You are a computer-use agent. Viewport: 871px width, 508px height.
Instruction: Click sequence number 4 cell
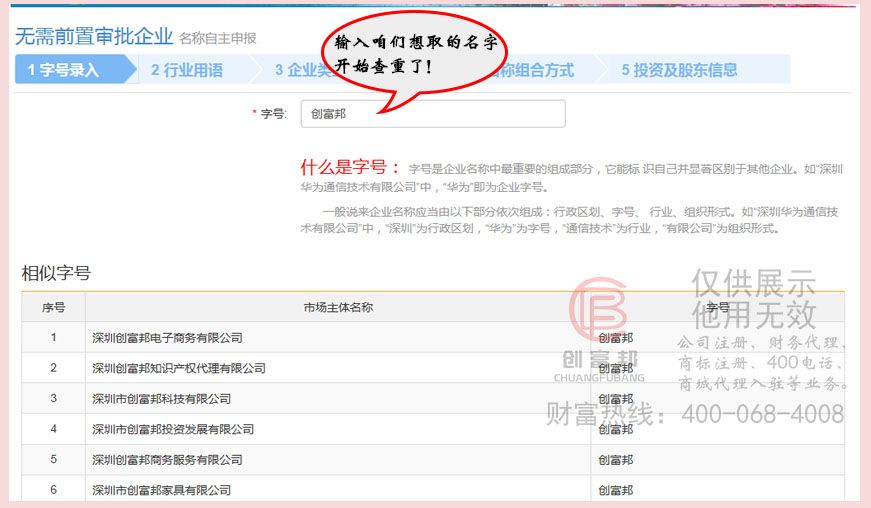(x=53, y=429)
